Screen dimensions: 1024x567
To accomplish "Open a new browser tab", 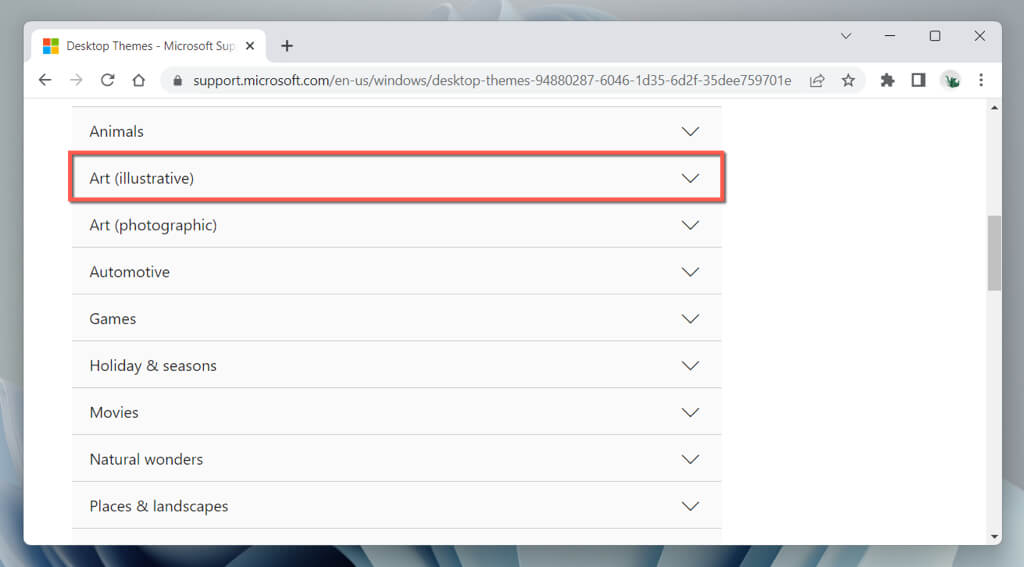I will 287,46.
